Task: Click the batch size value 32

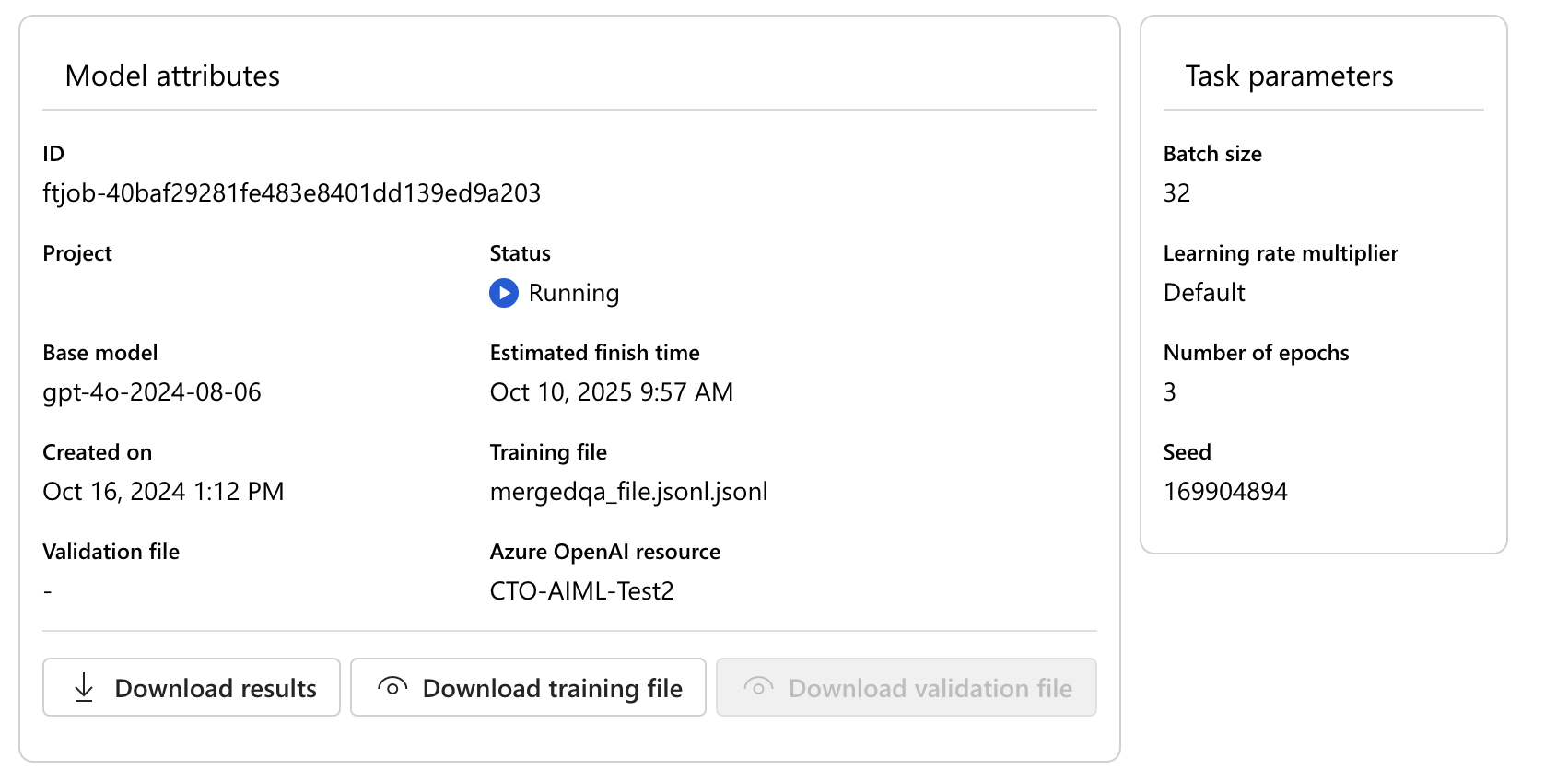Action: (x=1176, y=193)
